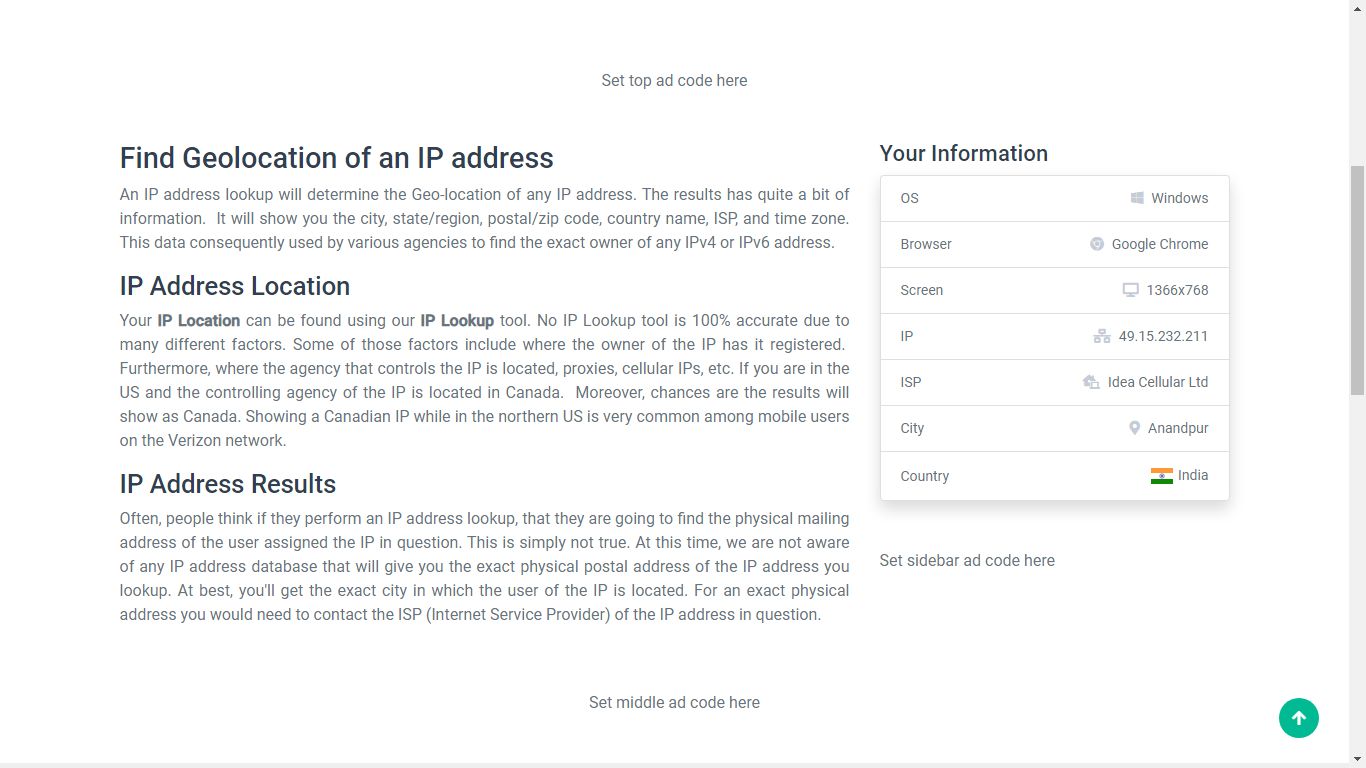Click the network icon next to IP address

tap(1102, 336)
